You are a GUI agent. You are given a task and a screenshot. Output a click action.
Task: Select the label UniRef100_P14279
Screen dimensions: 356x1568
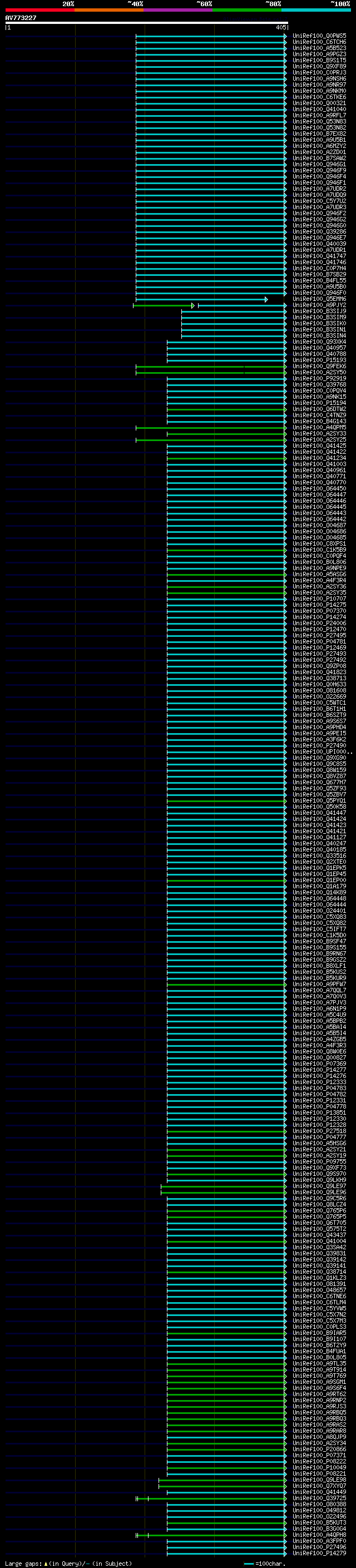[319, 1553]
